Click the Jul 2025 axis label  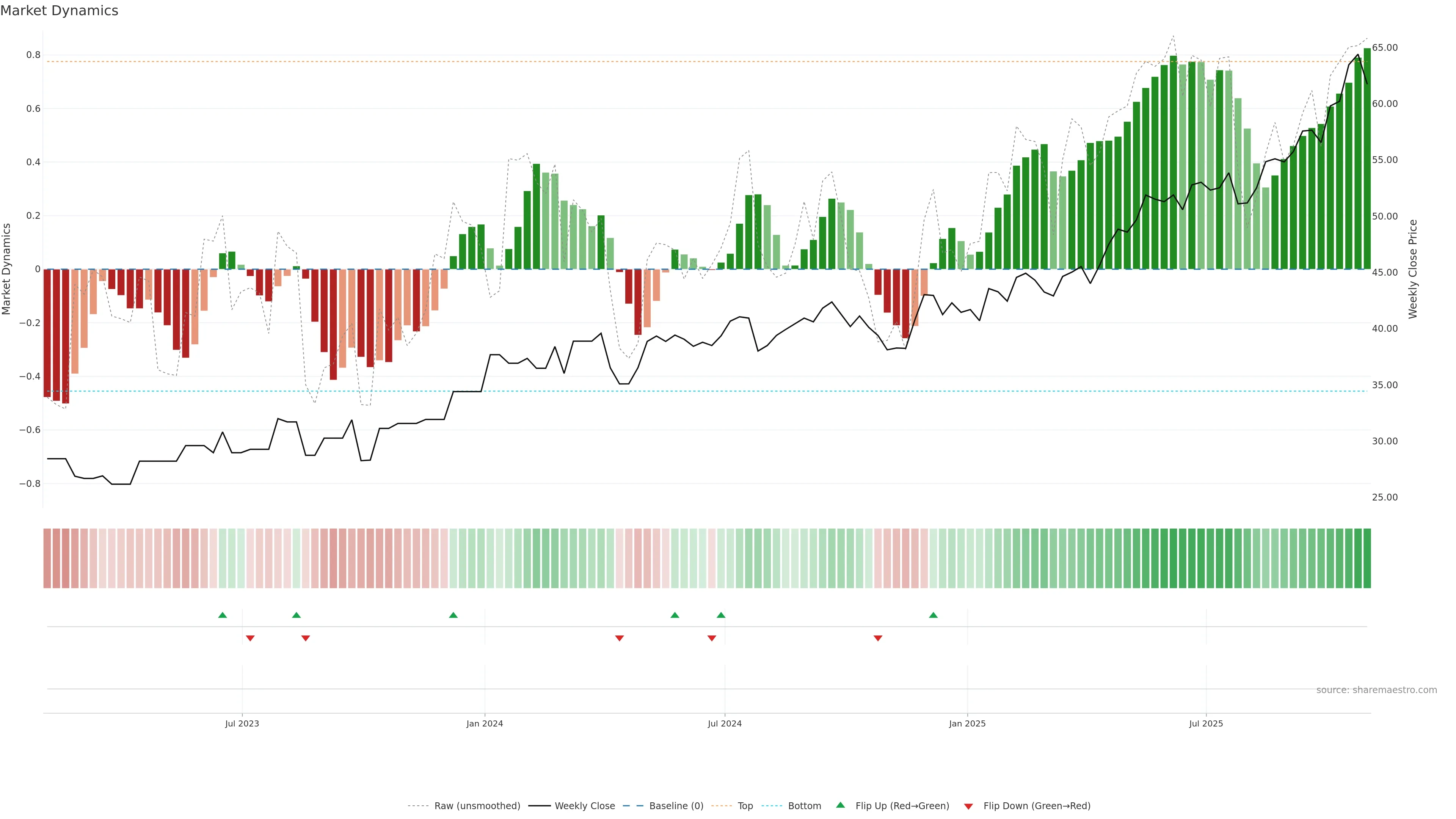1206,723
